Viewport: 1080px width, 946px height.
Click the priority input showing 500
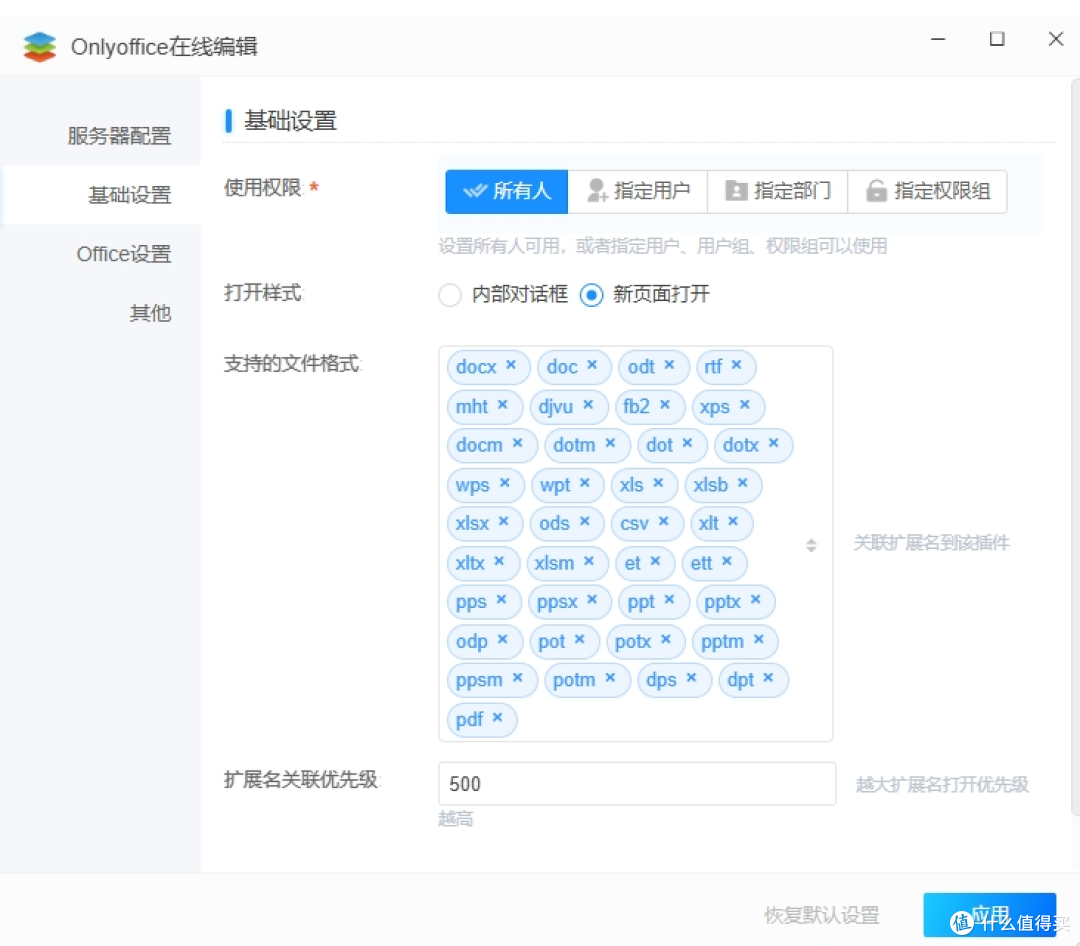pos(636,783)
